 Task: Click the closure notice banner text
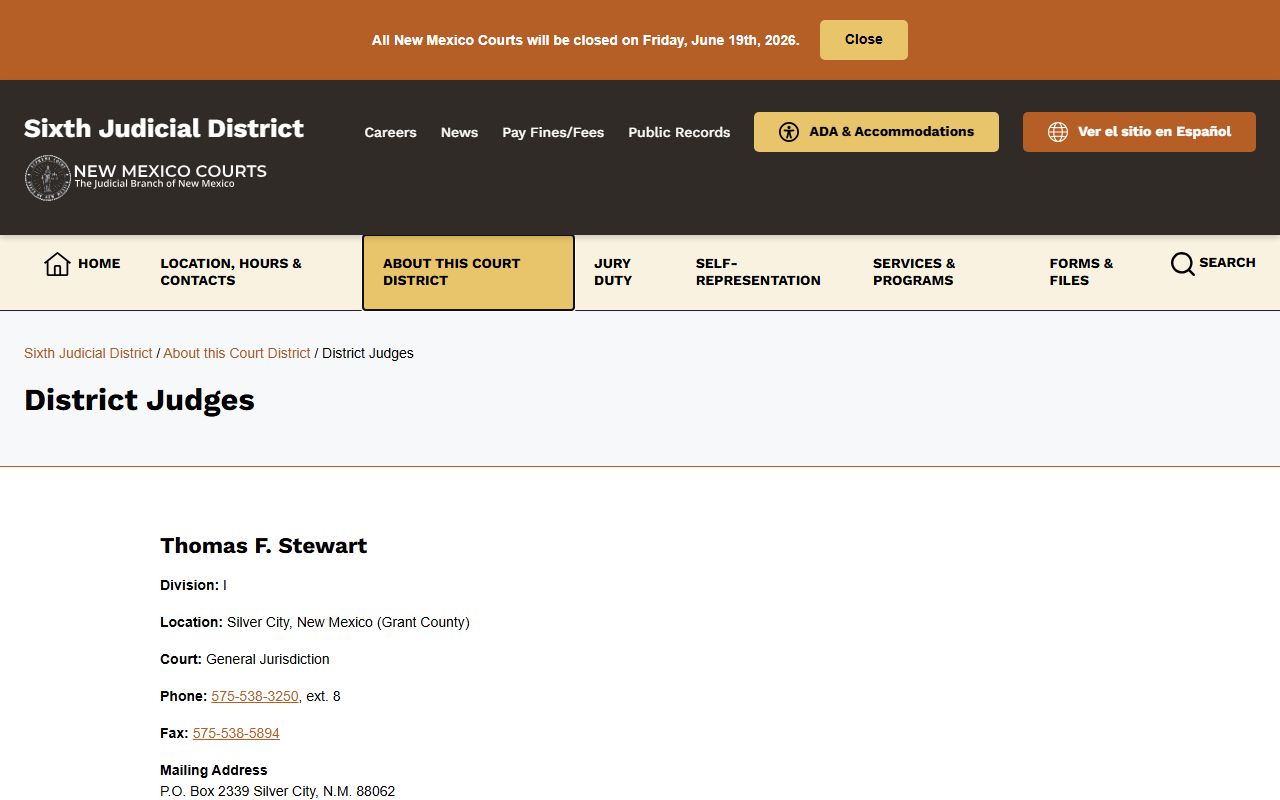click(586, 40)
